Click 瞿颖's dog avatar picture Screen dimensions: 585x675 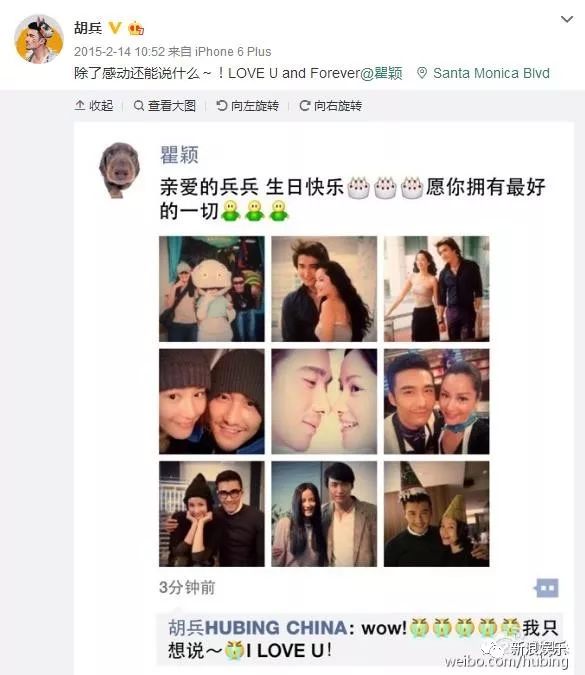119,170
